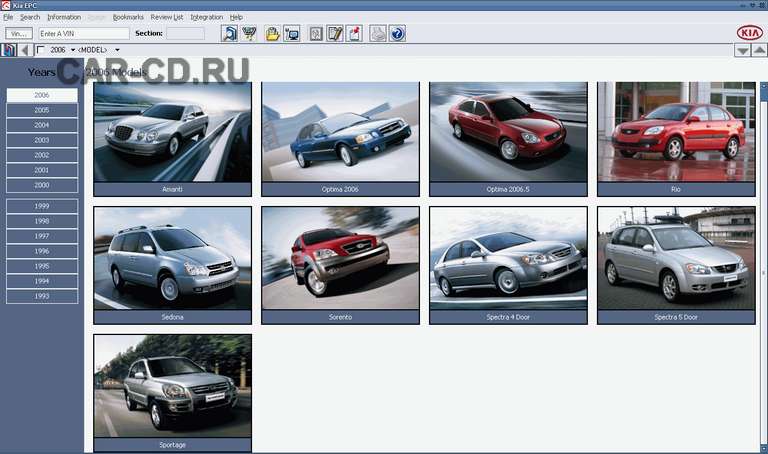This screenshot has width=768, height=454.
Task: Select year 1997 in Years list
Action: pyautogui.click(x=42, y=236)
